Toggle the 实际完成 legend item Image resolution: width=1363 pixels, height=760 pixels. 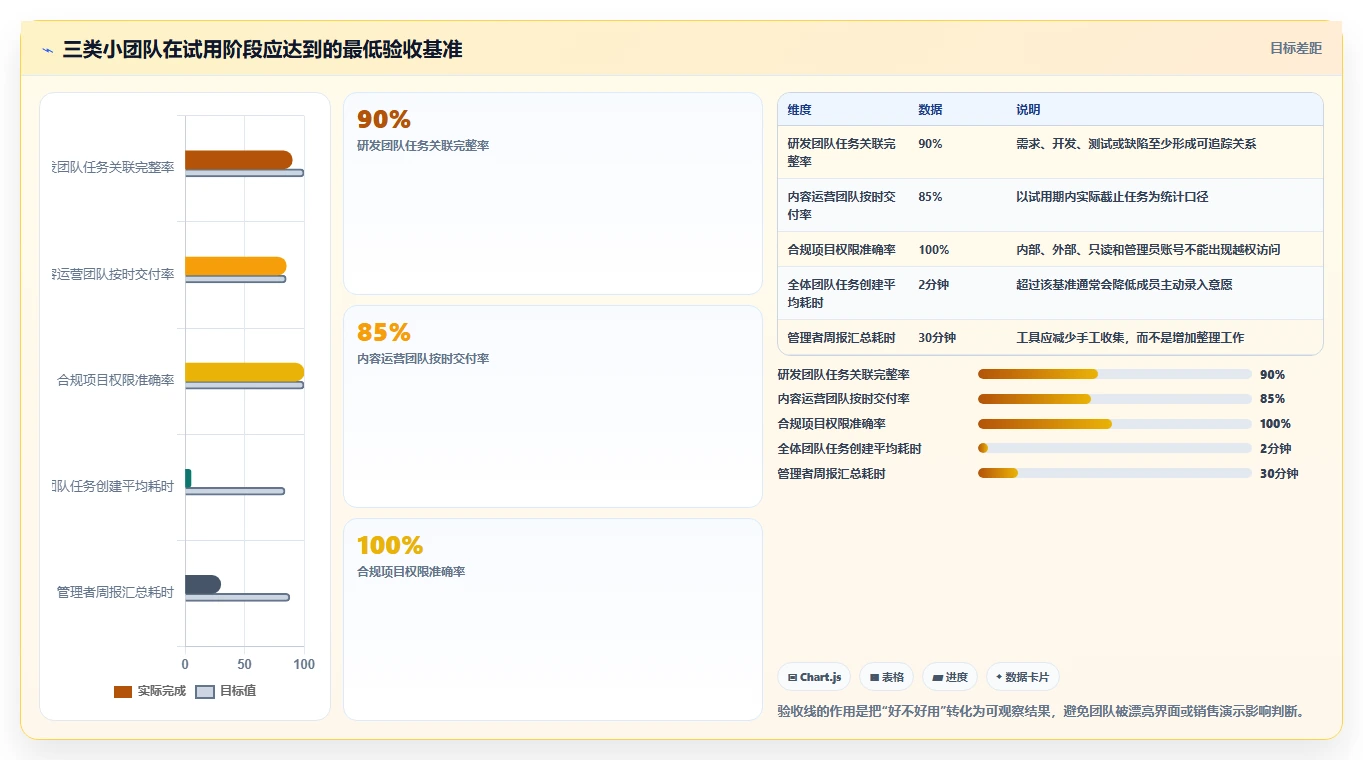(x=150, y=691)
